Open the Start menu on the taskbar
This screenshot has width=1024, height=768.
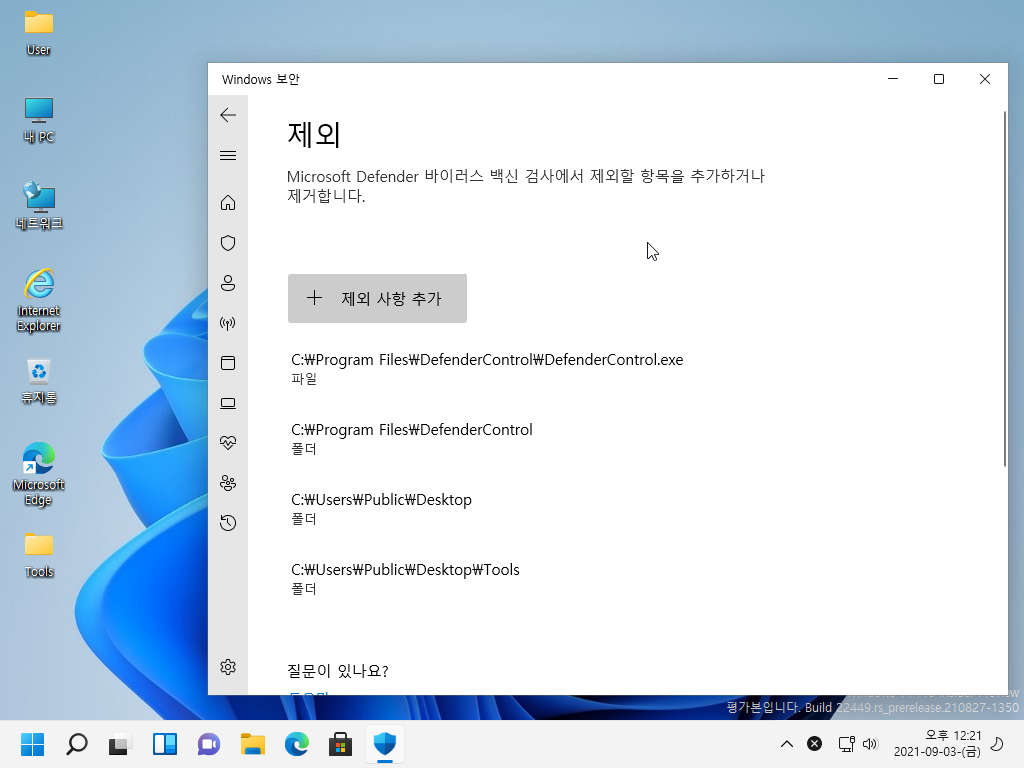32,744
